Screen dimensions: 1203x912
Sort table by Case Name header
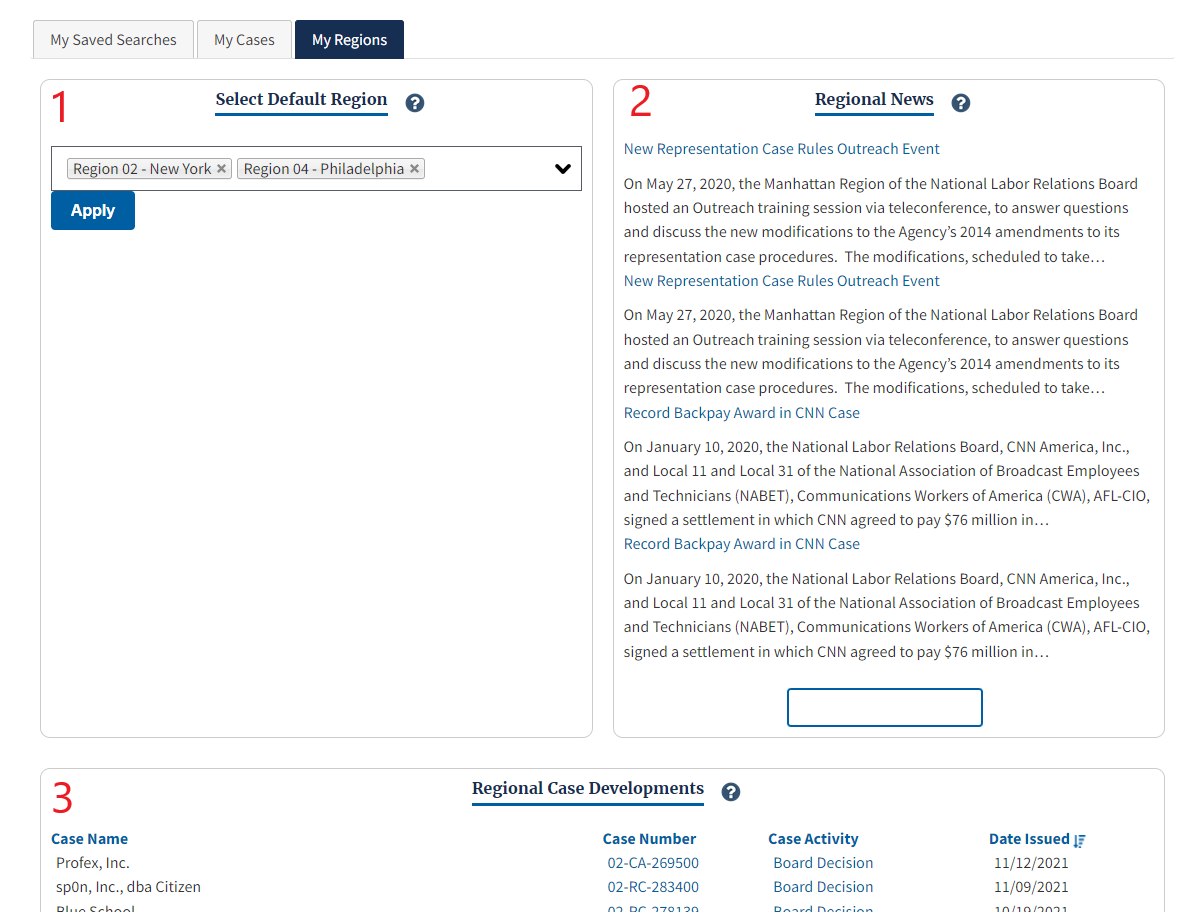click(90, 839)
